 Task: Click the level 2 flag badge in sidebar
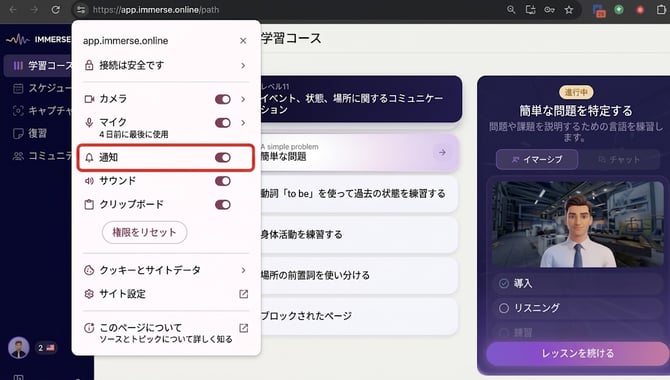(x=46, y=348)
